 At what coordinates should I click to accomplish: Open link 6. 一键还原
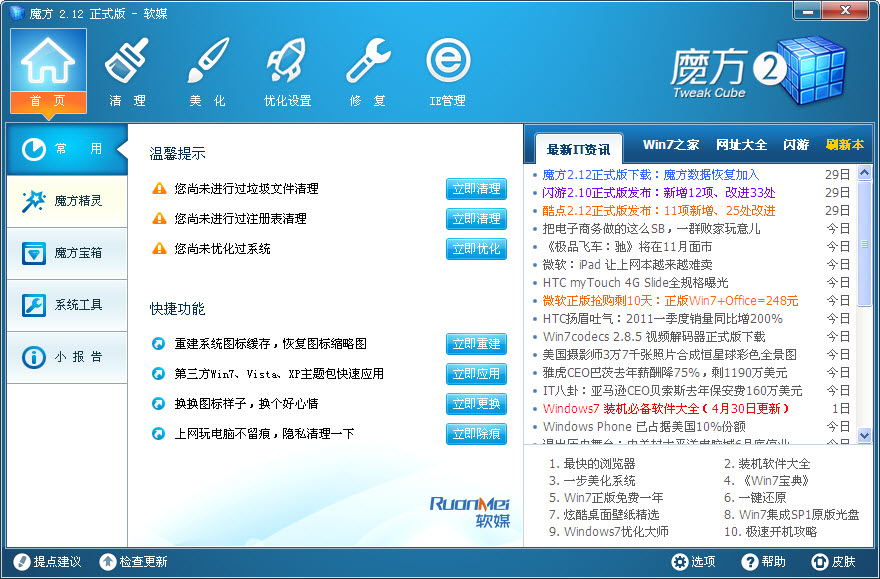(x=755, y=498)
